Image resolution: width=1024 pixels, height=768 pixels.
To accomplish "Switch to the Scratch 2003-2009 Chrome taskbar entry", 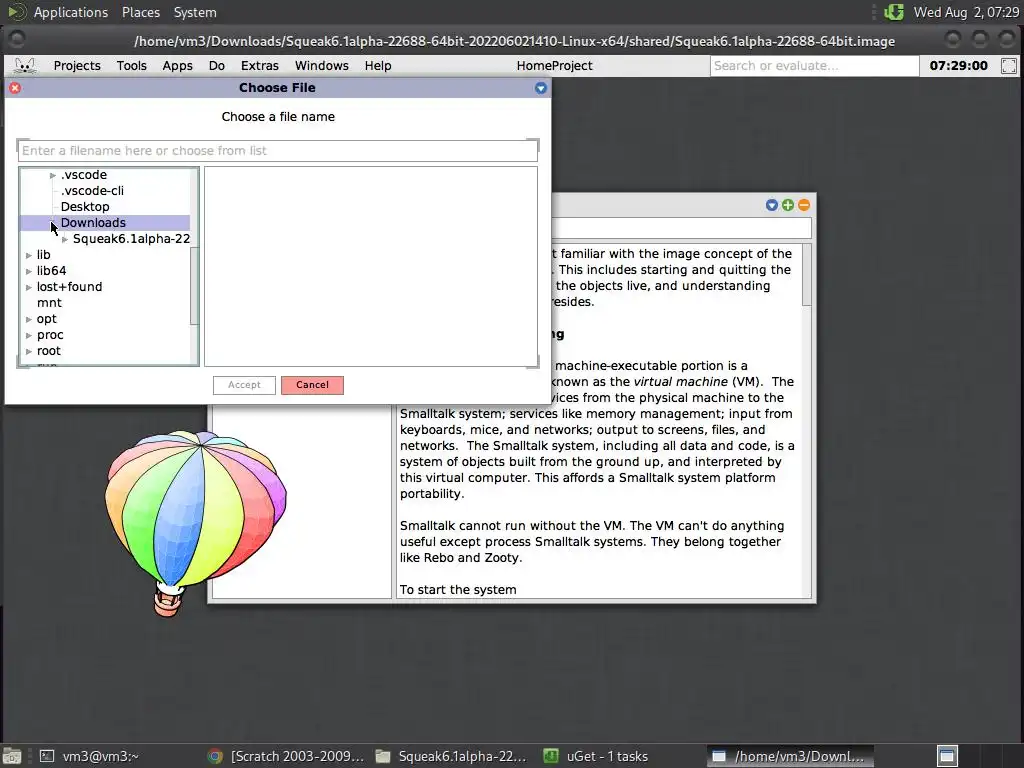I will pyautogui.click(x=285, y=756).
